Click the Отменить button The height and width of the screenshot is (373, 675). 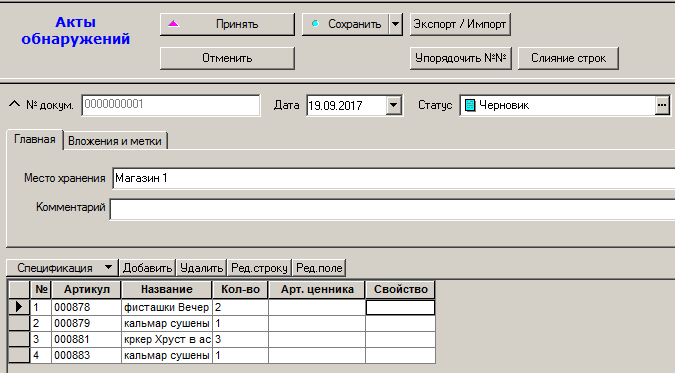pyautogui.click(x=227, y=58)
